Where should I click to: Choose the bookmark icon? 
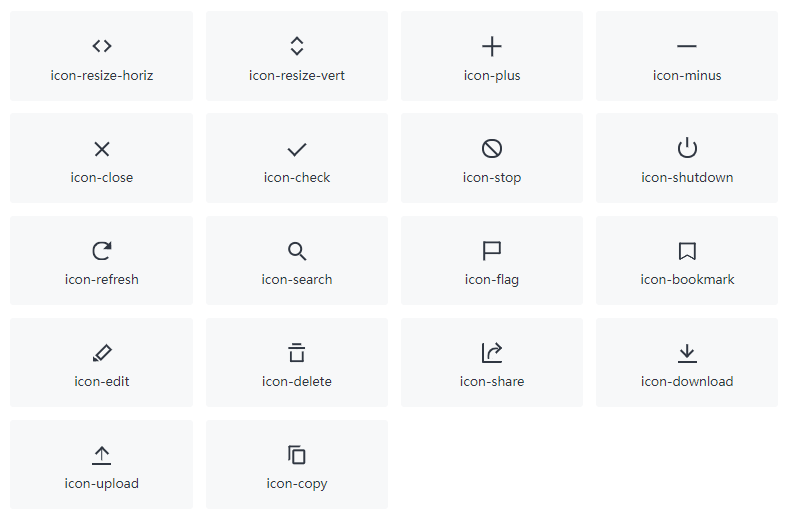(687, 251)
